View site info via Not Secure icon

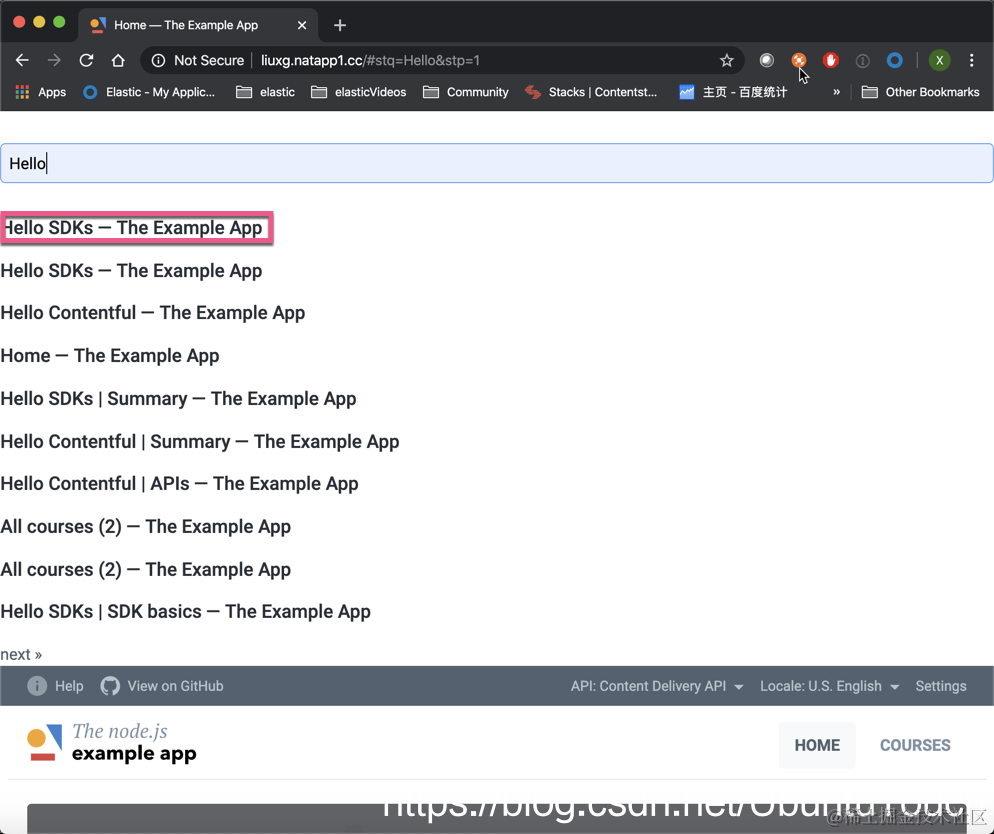pos(158,60)
